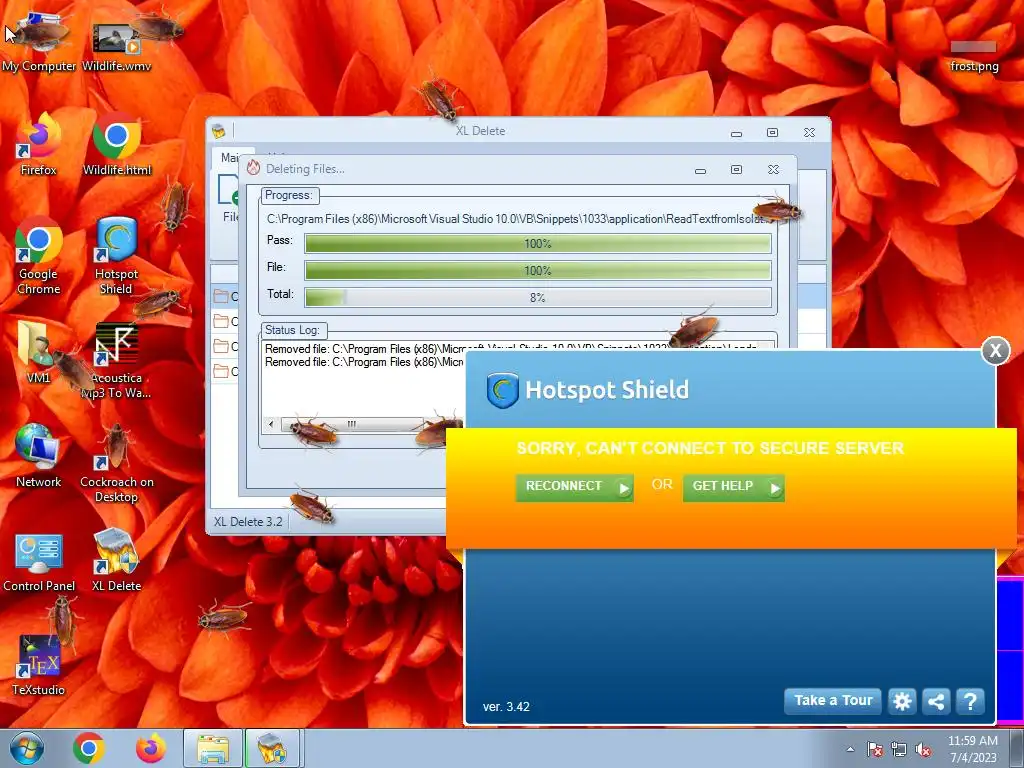Open Firefox from the taskbar
Viewport: 1024px width, 768px height.
tap(151, 748)
